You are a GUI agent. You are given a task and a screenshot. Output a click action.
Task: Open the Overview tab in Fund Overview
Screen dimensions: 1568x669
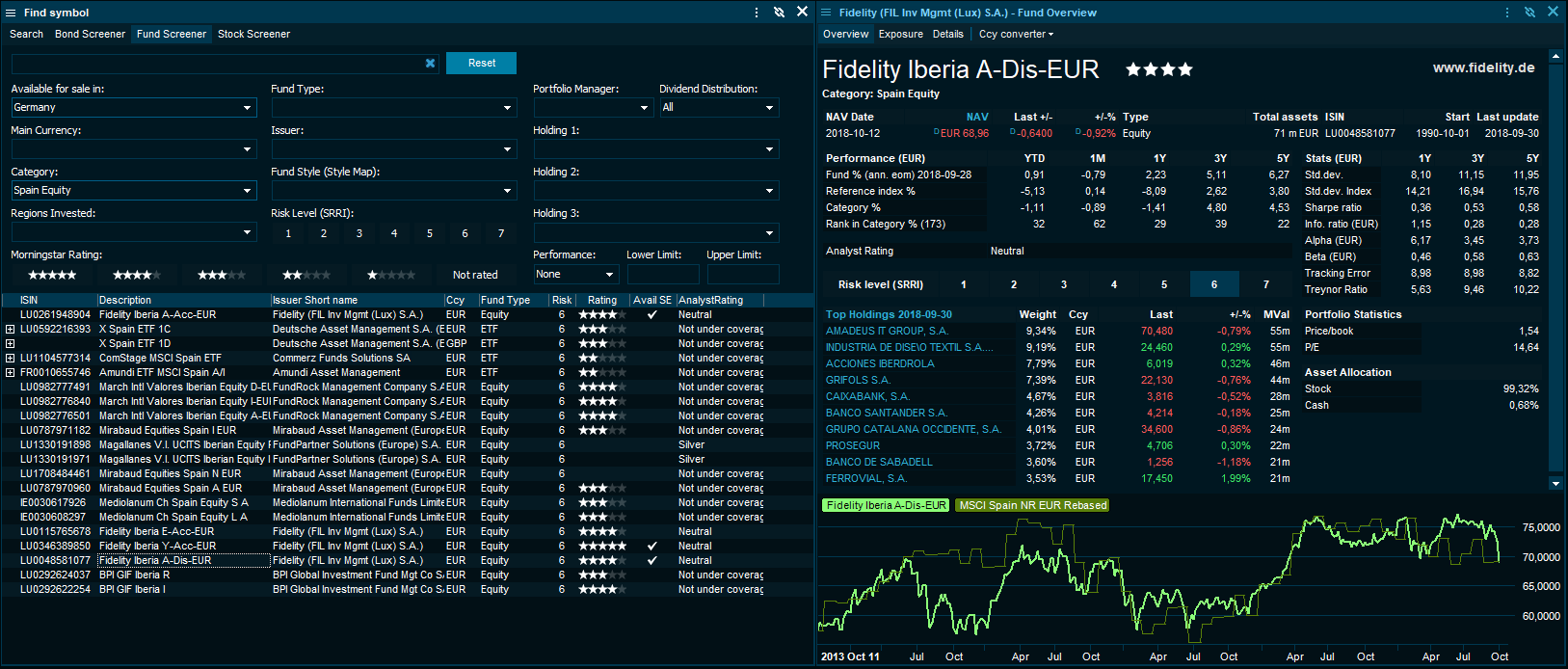845,34
